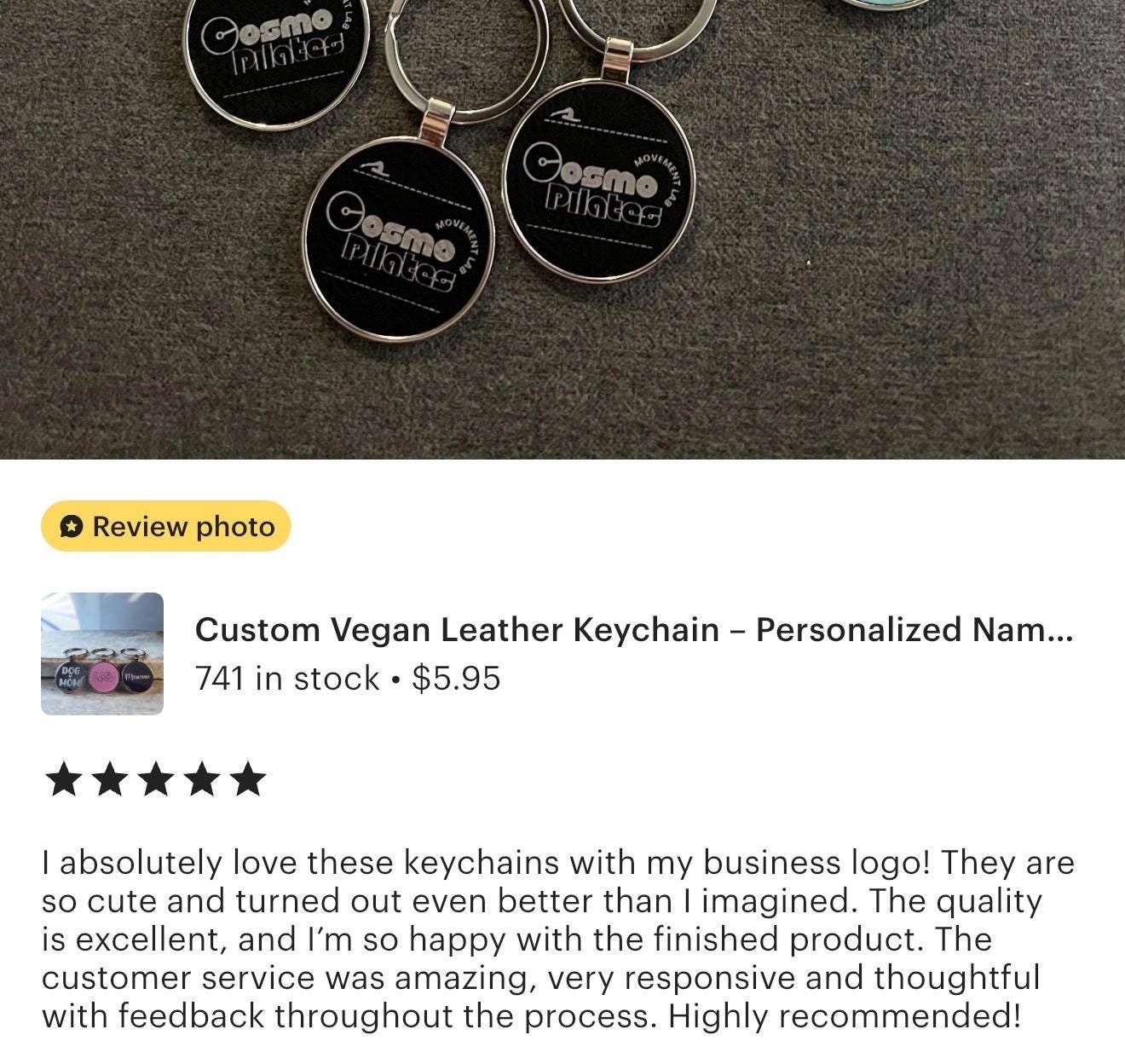Open Custom Vegan Leather Keychain listing title
1125x1064 pixels.
[x=633, y=630]
